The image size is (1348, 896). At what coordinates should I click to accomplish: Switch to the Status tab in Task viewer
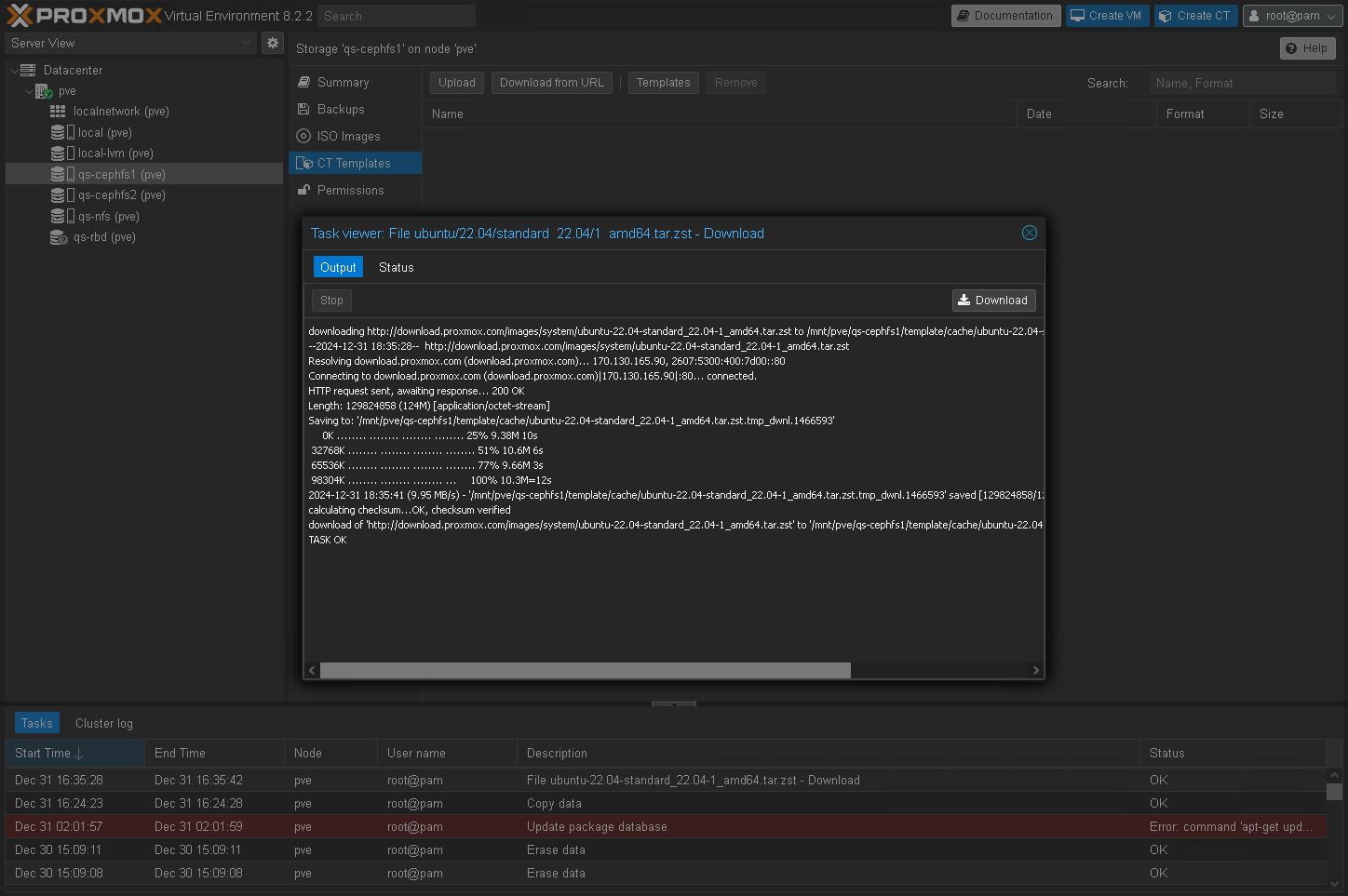click(396, 268)
